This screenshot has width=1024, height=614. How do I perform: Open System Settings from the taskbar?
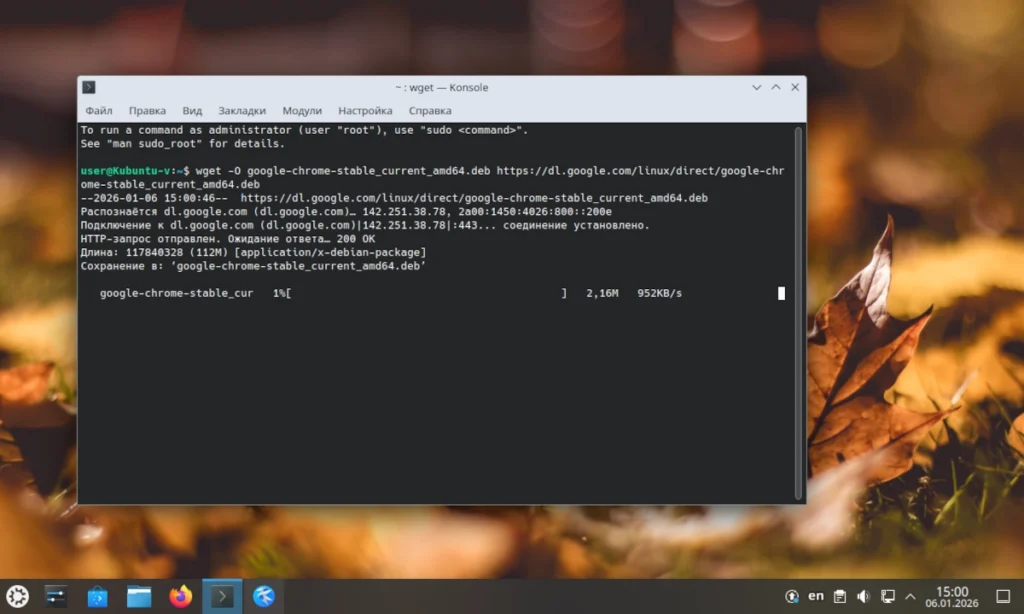[x=56, y=596]
